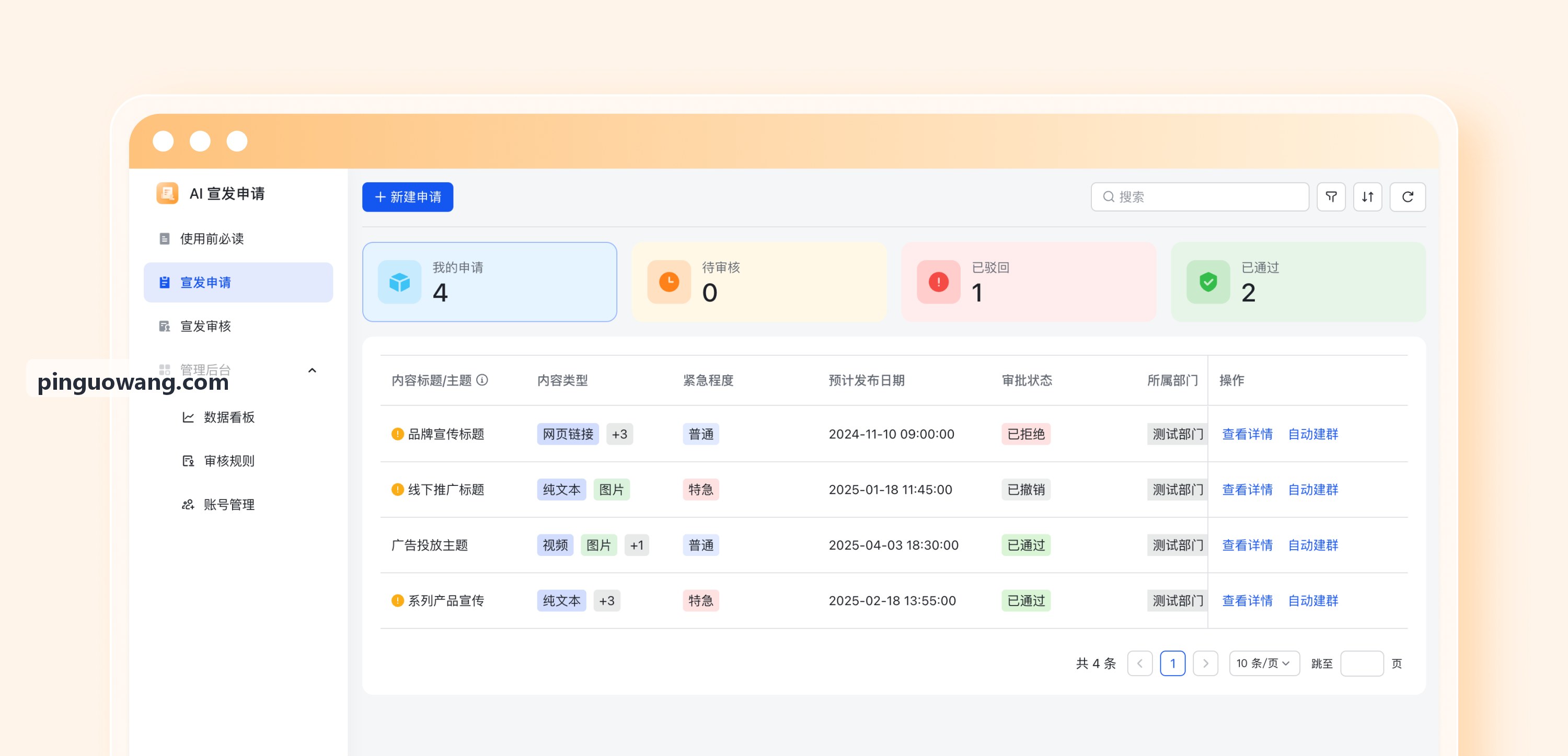Click the red alert icon in 已驳回
The height and width of the screenshot is (756, 1568).
(x=939, y=282)
